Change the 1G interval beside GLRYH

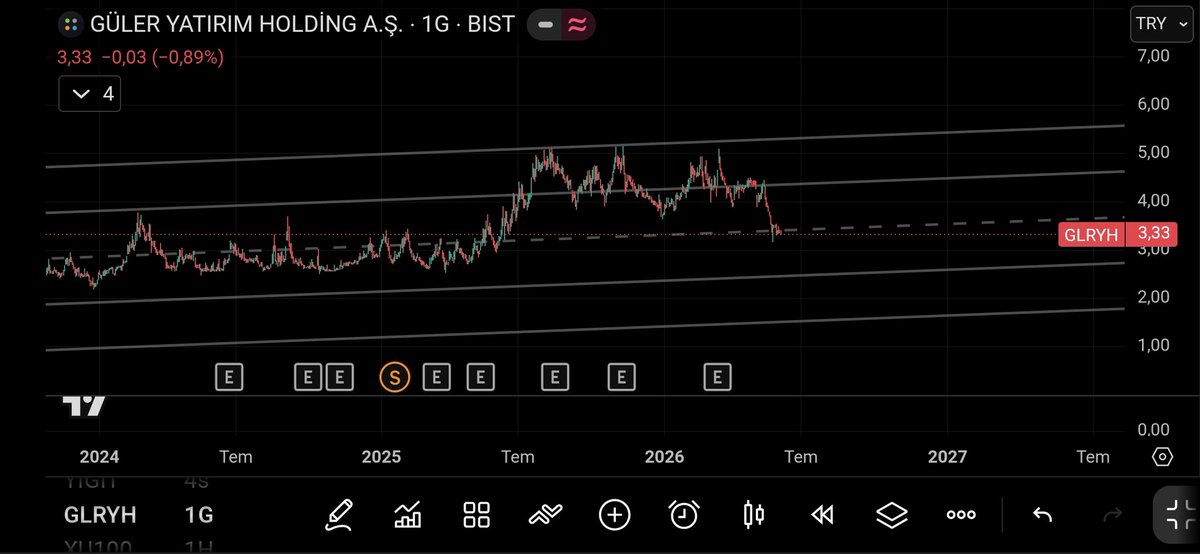point(199,516)
